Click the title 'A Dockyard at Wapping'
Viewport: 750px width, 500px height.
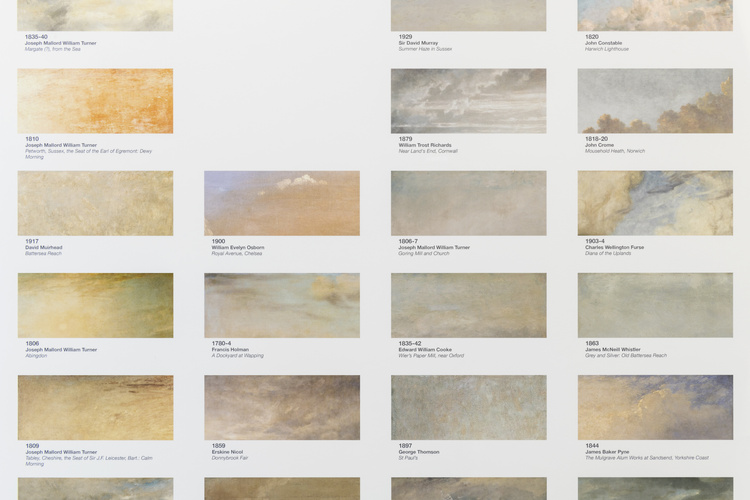238,356
